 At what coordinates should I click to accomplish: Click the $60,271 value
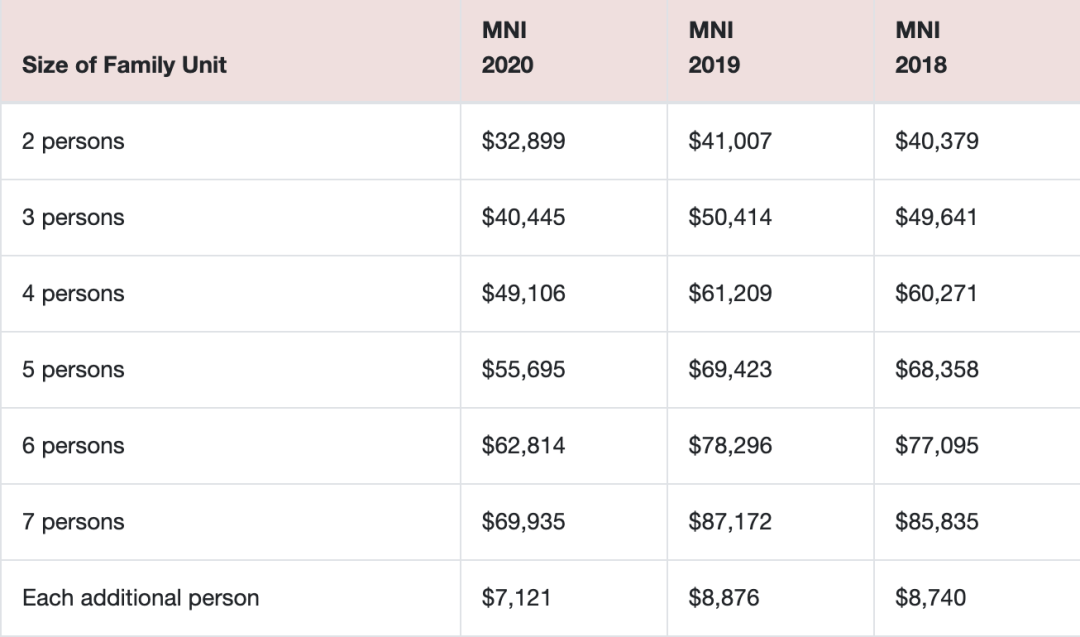936,293
